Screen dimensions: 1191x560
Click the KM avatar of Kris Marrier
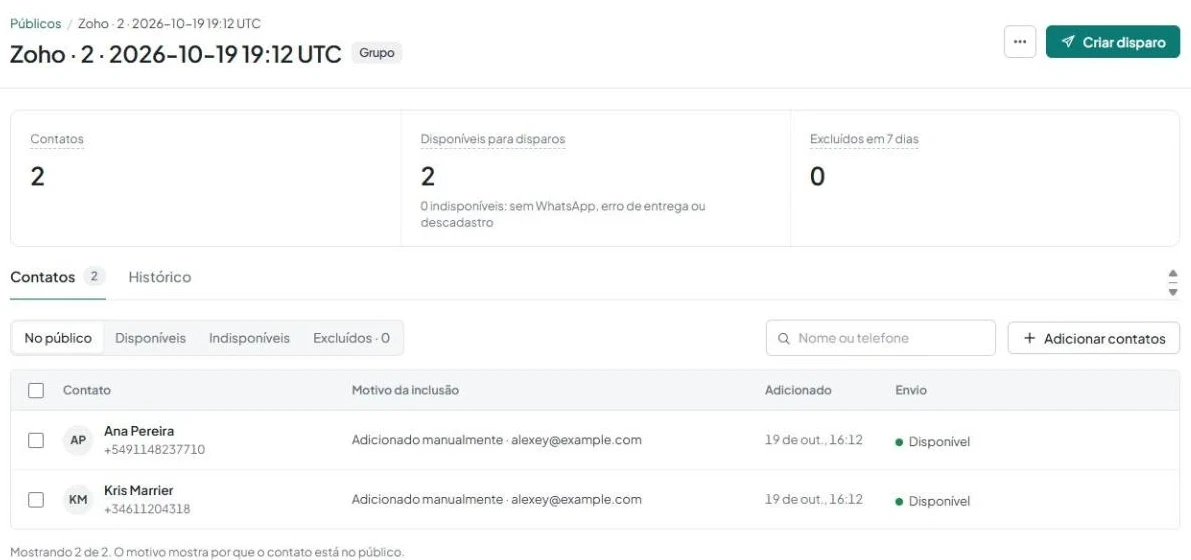point(78,499)
